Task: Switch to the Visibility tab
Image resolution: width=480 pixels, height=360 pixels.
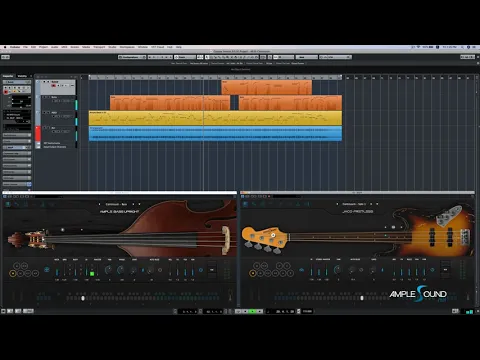Action: [x=22, y=76]
